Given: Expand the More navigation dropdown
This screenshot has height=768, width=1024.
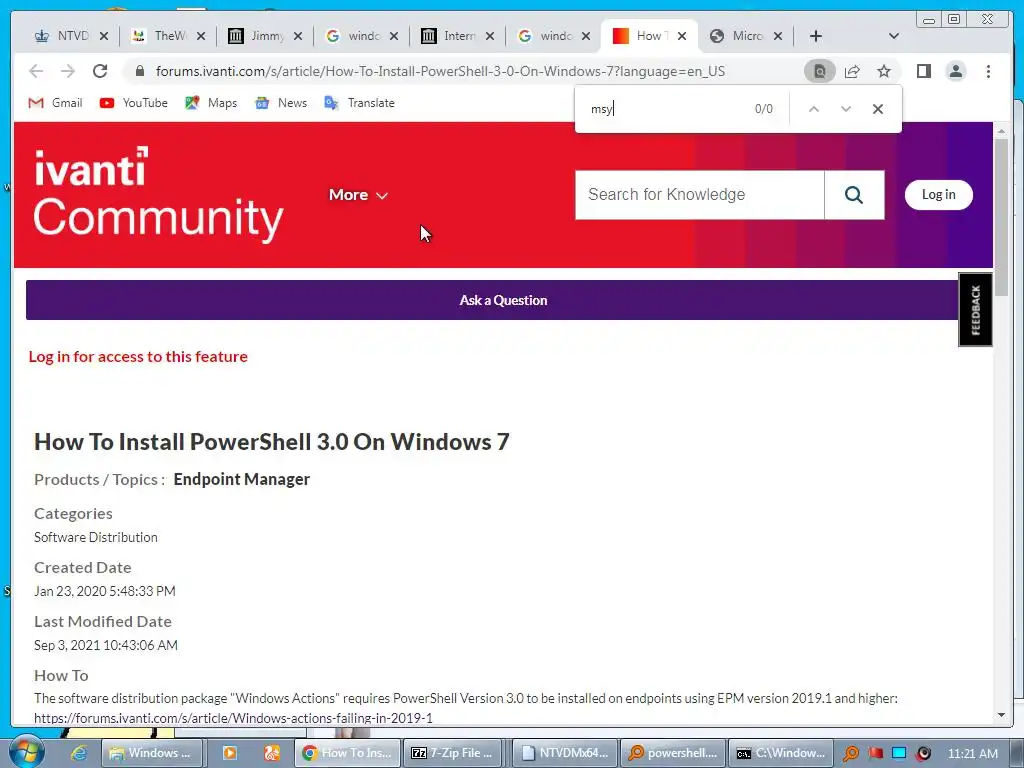Looking at the screenshot, I should tap(358, 195).
